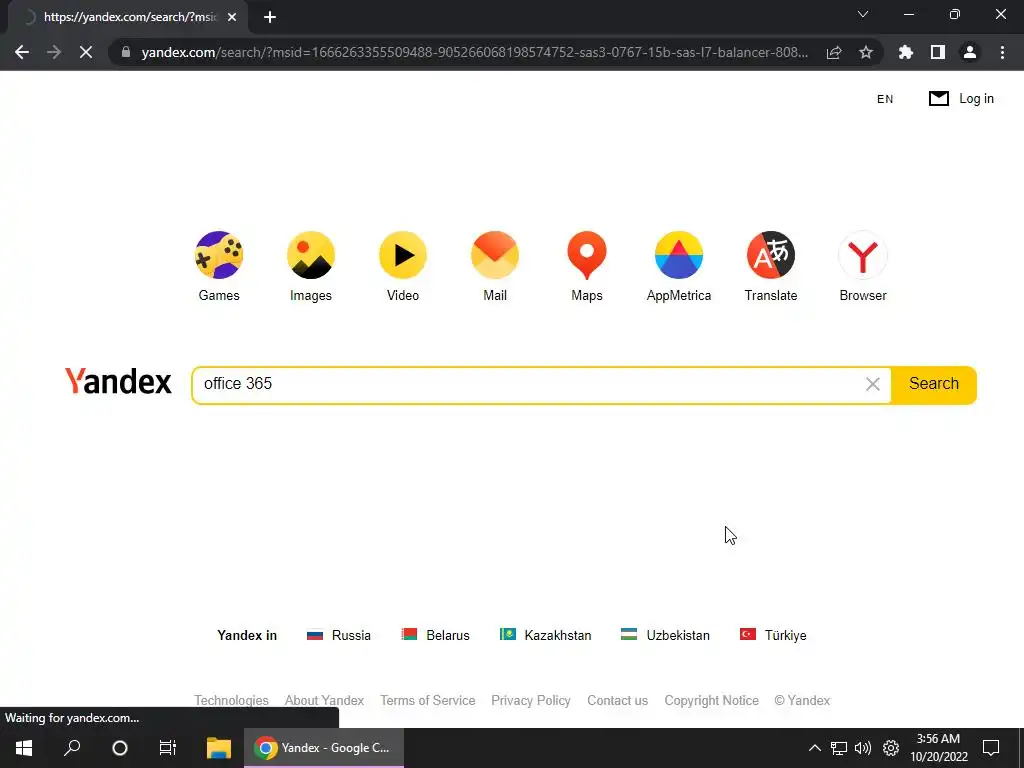This screenshot has width=1024, height=768.
Task: Select Yandex - Google Chrome taskbar button
Action: pyautogui.click(x=324, y=748)
